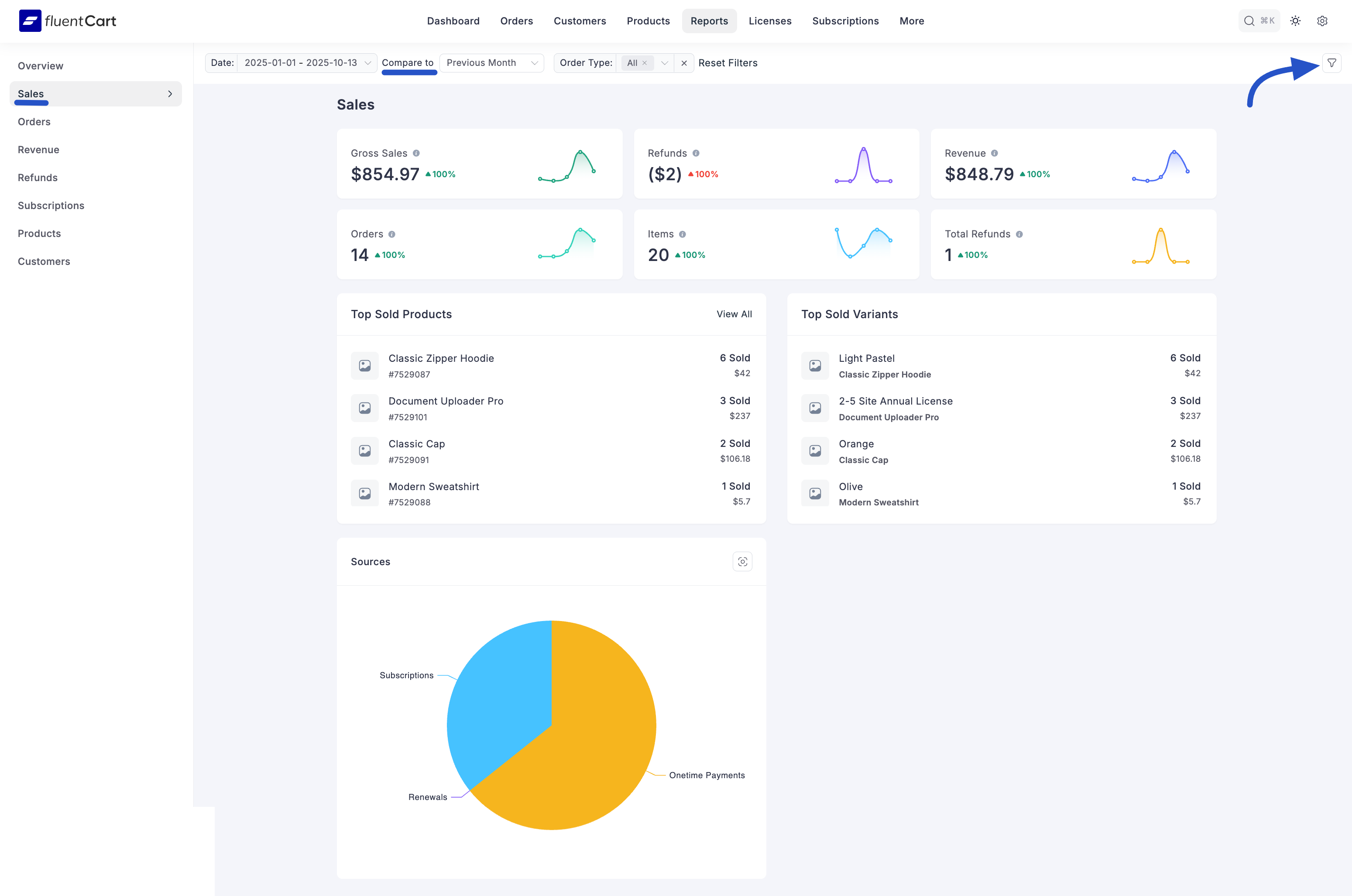The image size is (1352, 896).
Task: Show Gross Sales info tooltip icon
Action: point(416,153)
